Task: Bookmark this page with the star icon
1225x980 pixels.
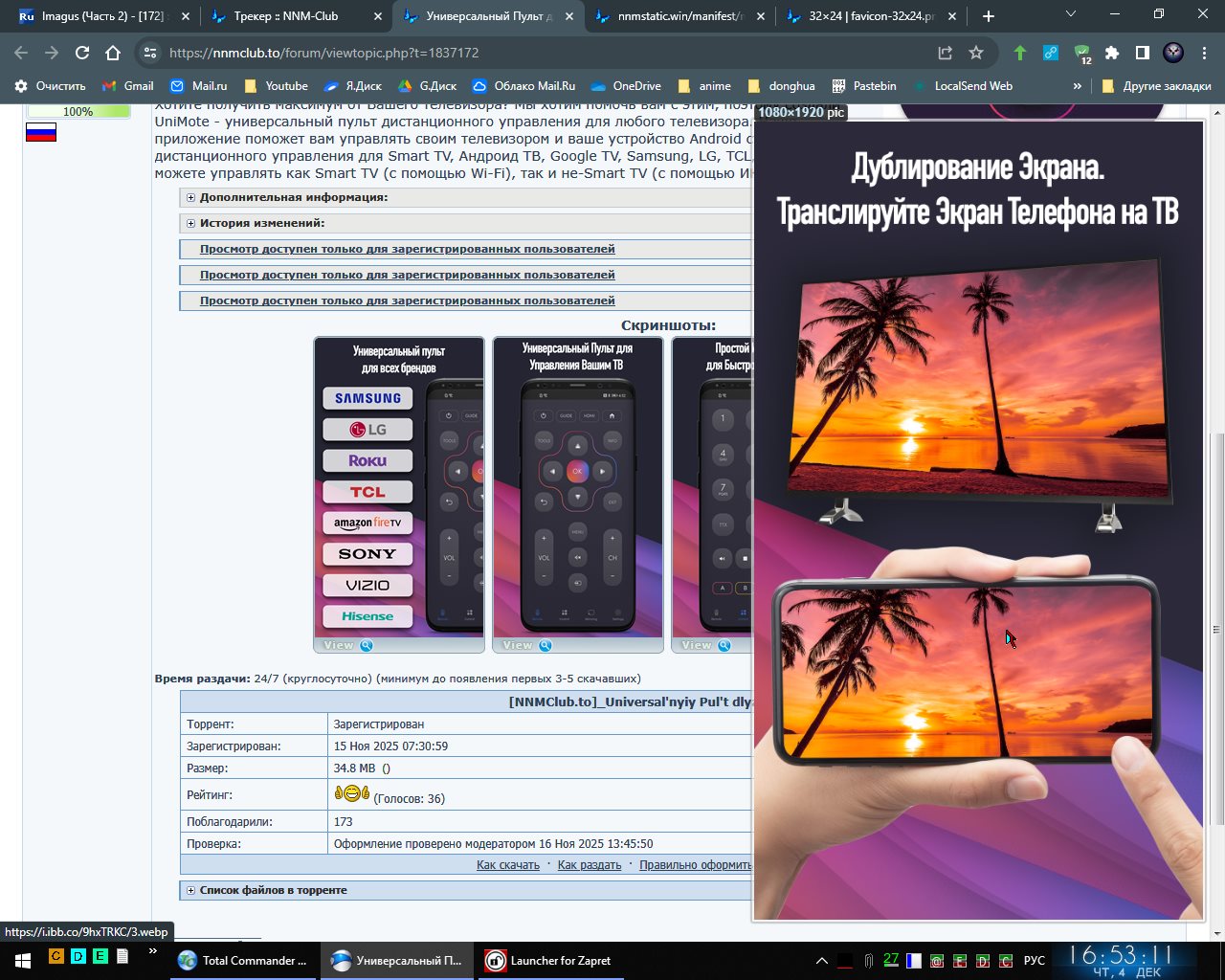Action: point(975,53)
